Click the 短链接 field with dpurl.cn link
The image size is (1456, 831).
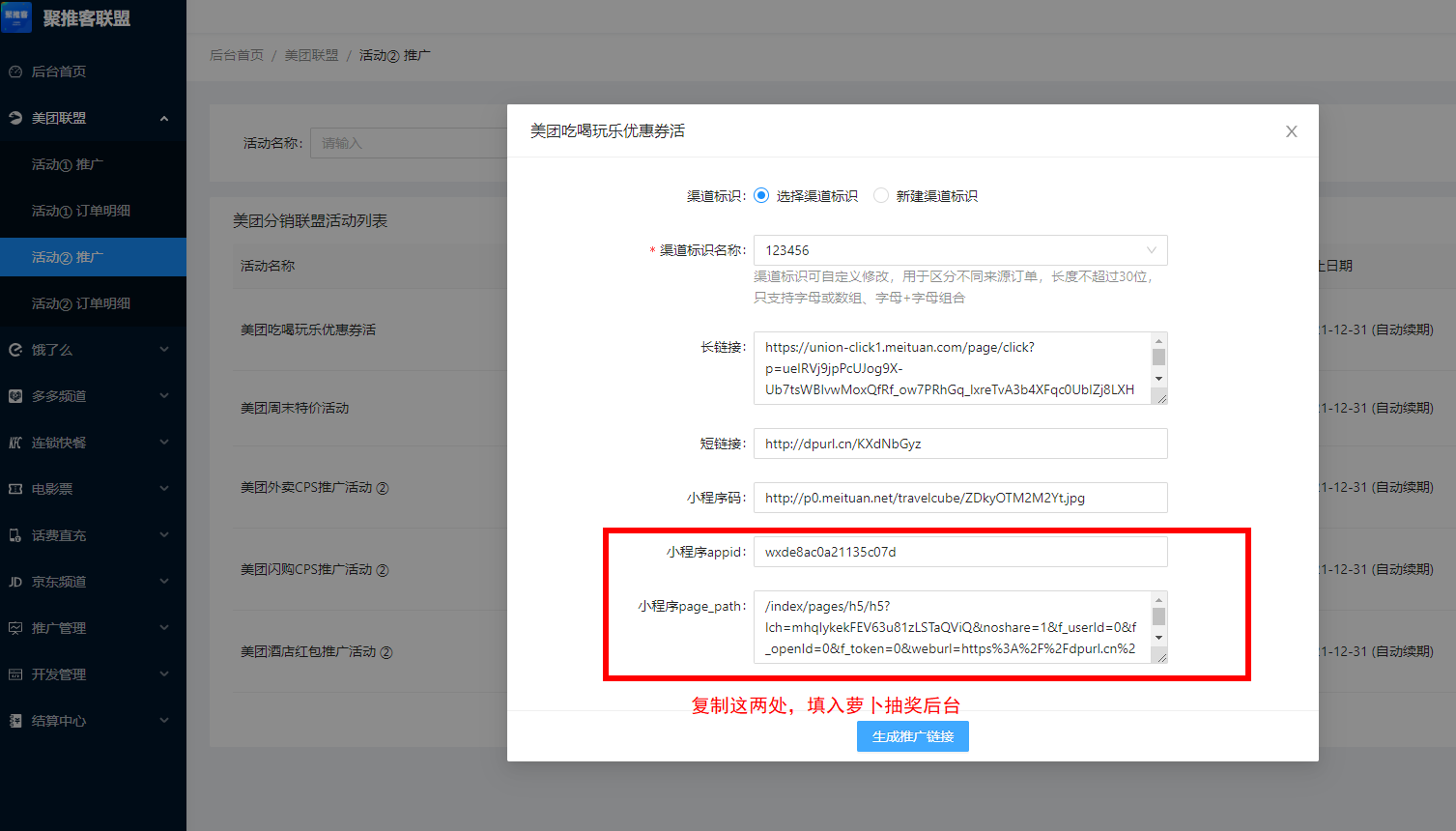[x=960, y=444]
